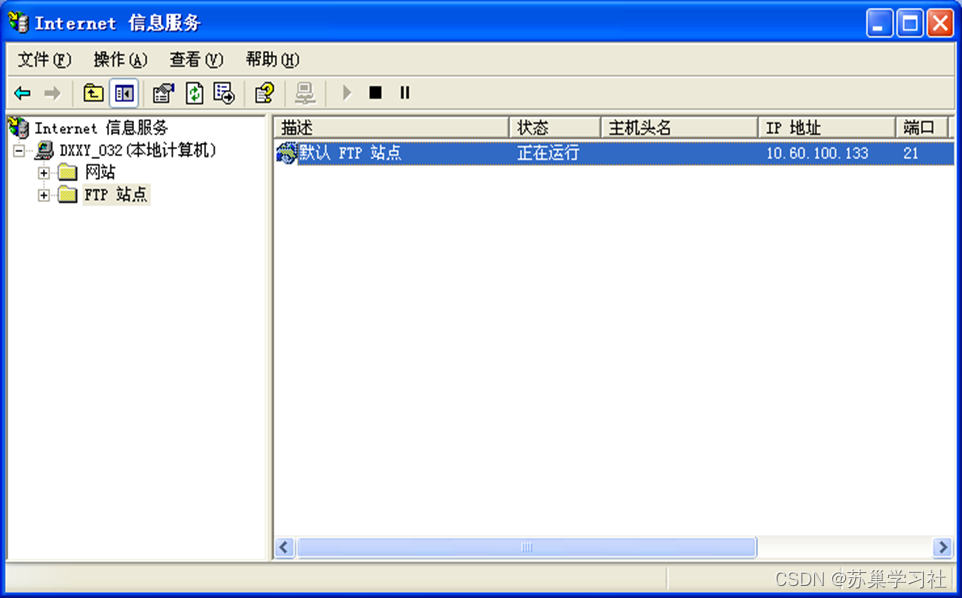962x598 pixels.
Task: Collapse the DXXY_032 tree node
Action: click(20, 150)
